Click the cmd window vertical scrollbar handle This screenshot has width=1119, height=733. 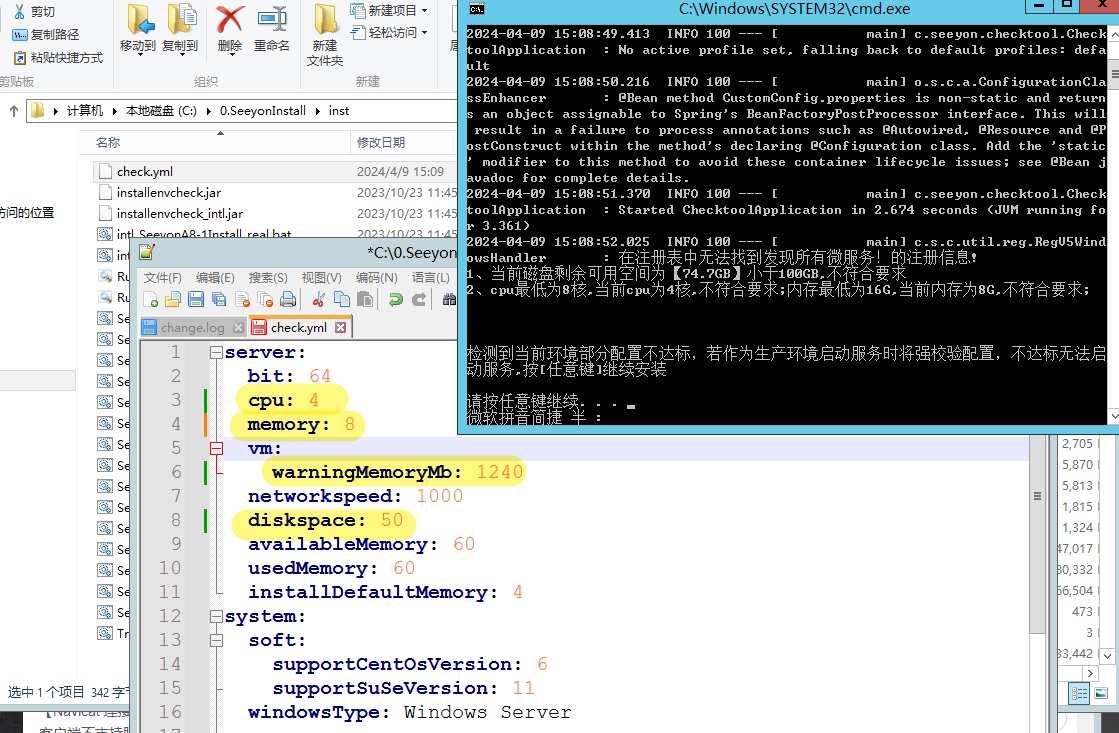tap(1114, 74)
